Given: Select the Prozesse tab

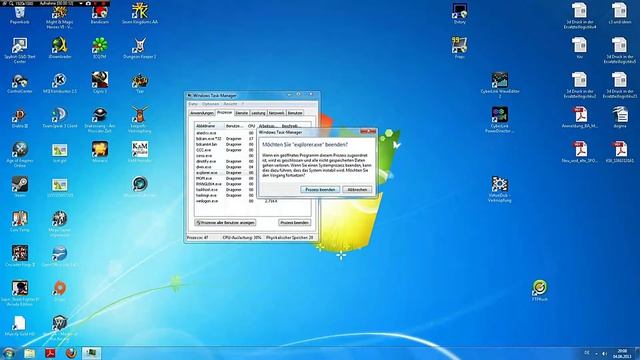Looking at the screenshot, I should click(224, 113).
